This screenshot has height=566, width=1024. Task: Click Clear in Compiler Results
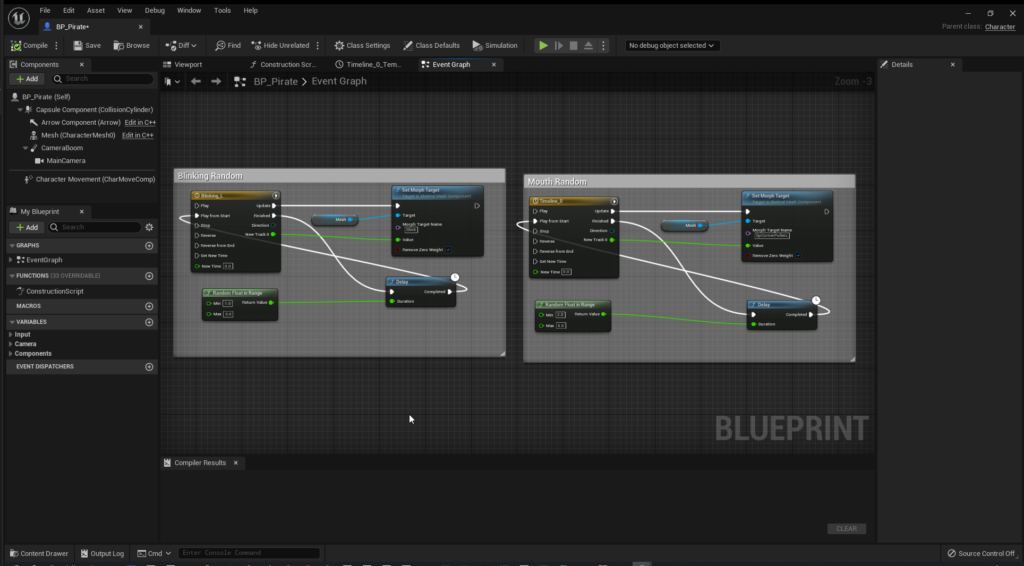pos(846,528)
